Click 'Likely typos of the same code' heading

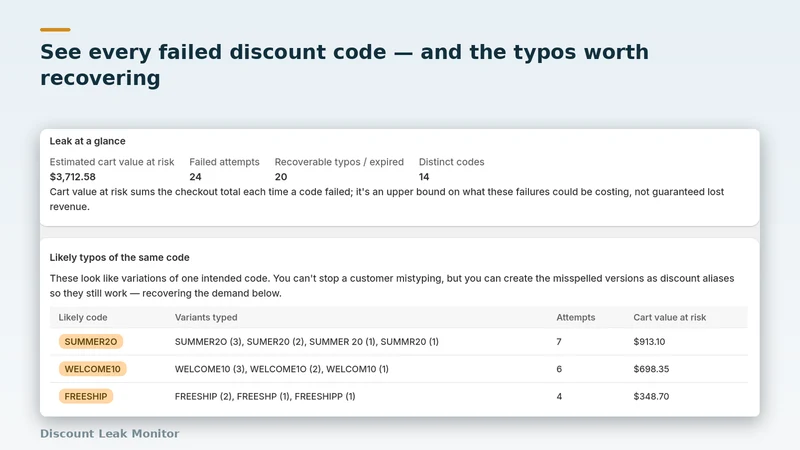[119, 258]
